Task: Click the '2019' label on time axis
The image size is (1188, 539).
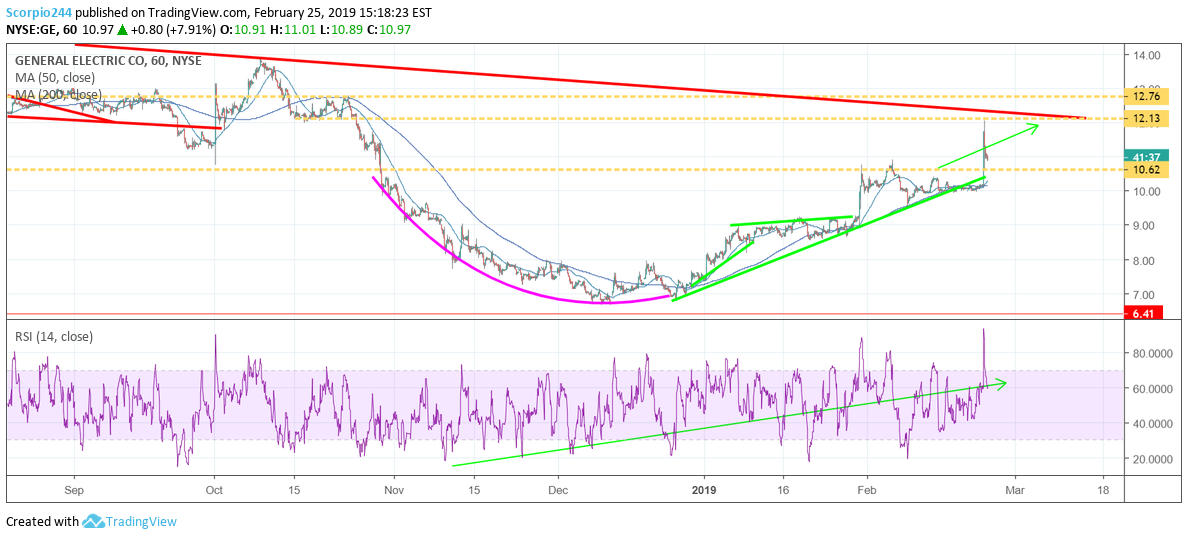Action: tap(705, 490)
